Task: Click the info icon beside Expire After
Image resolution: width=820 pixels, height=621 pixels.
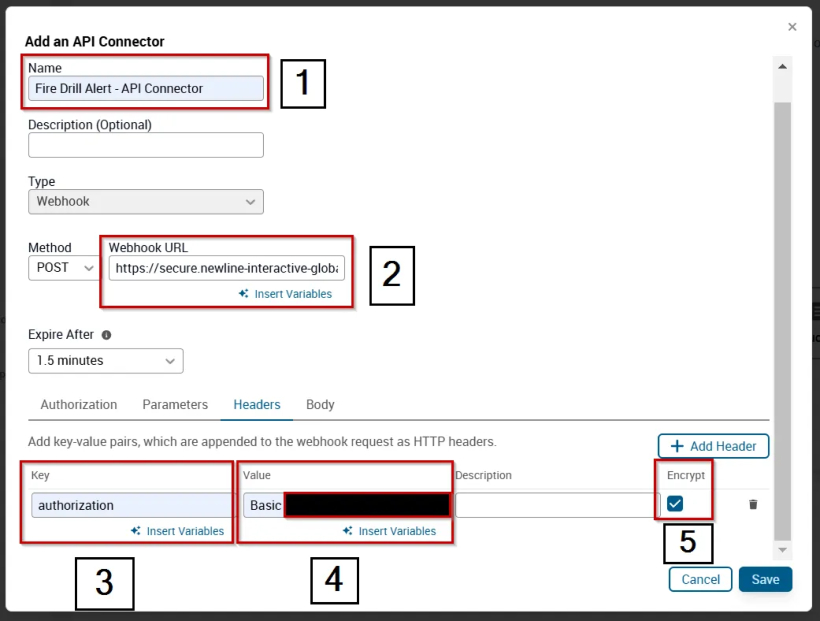Action: 108,334
